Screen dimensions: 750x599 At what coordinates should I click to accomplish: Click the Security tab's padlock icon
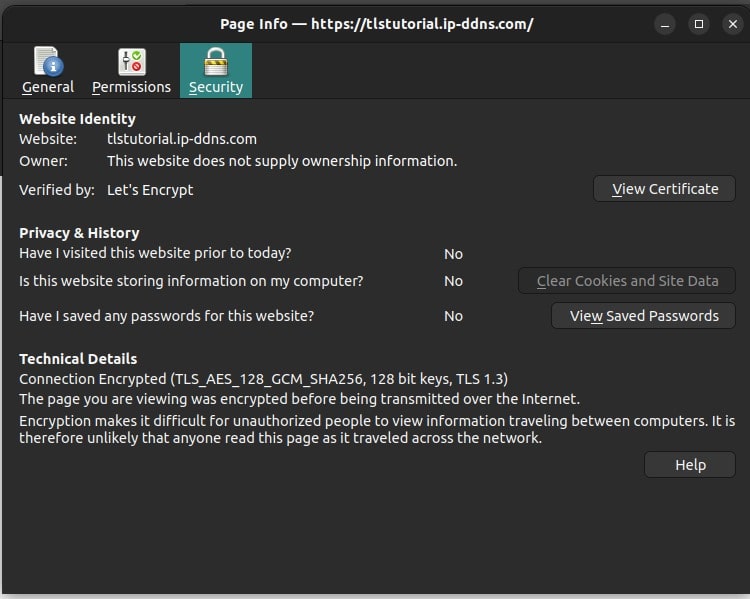(216, 62)
